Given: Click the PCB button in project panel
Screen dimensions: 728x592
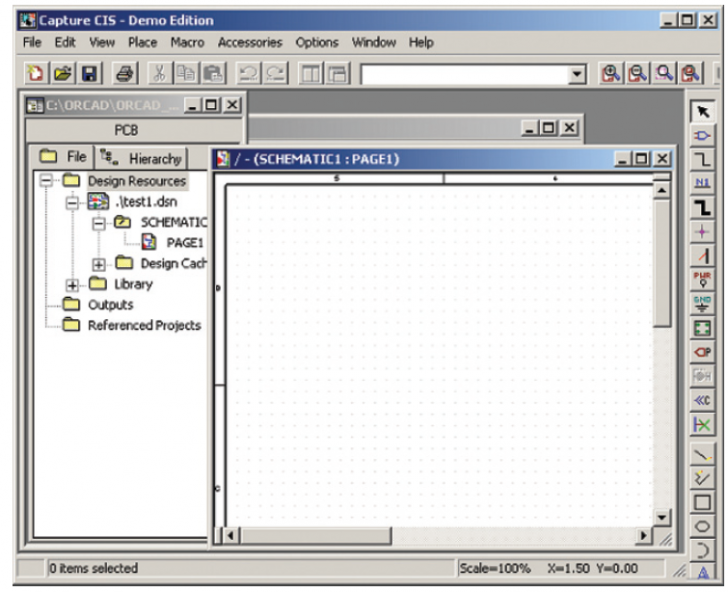Looking at the screenshot, I should point(126,130).
